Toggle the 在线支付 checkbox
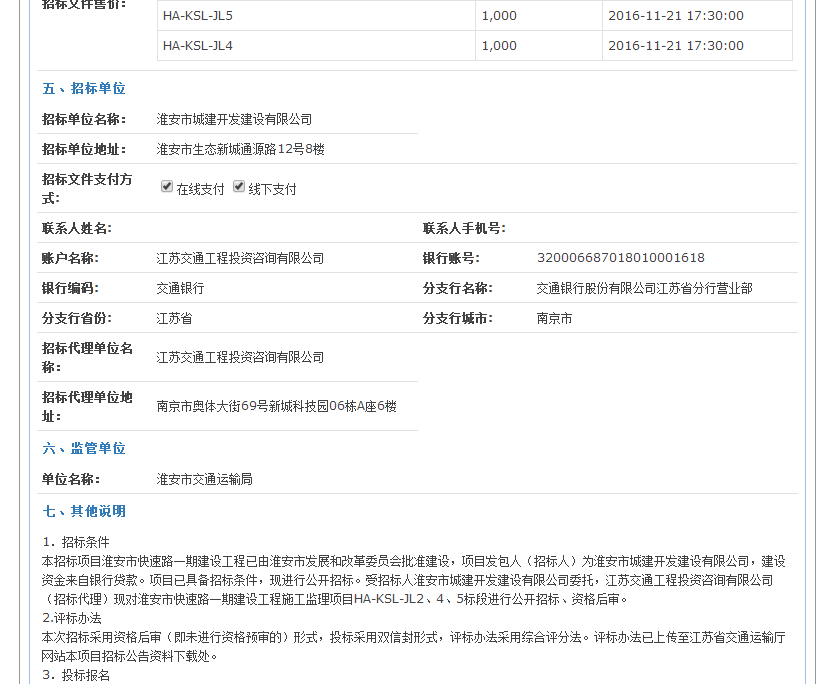835x684 pixels. coord(167,186)
